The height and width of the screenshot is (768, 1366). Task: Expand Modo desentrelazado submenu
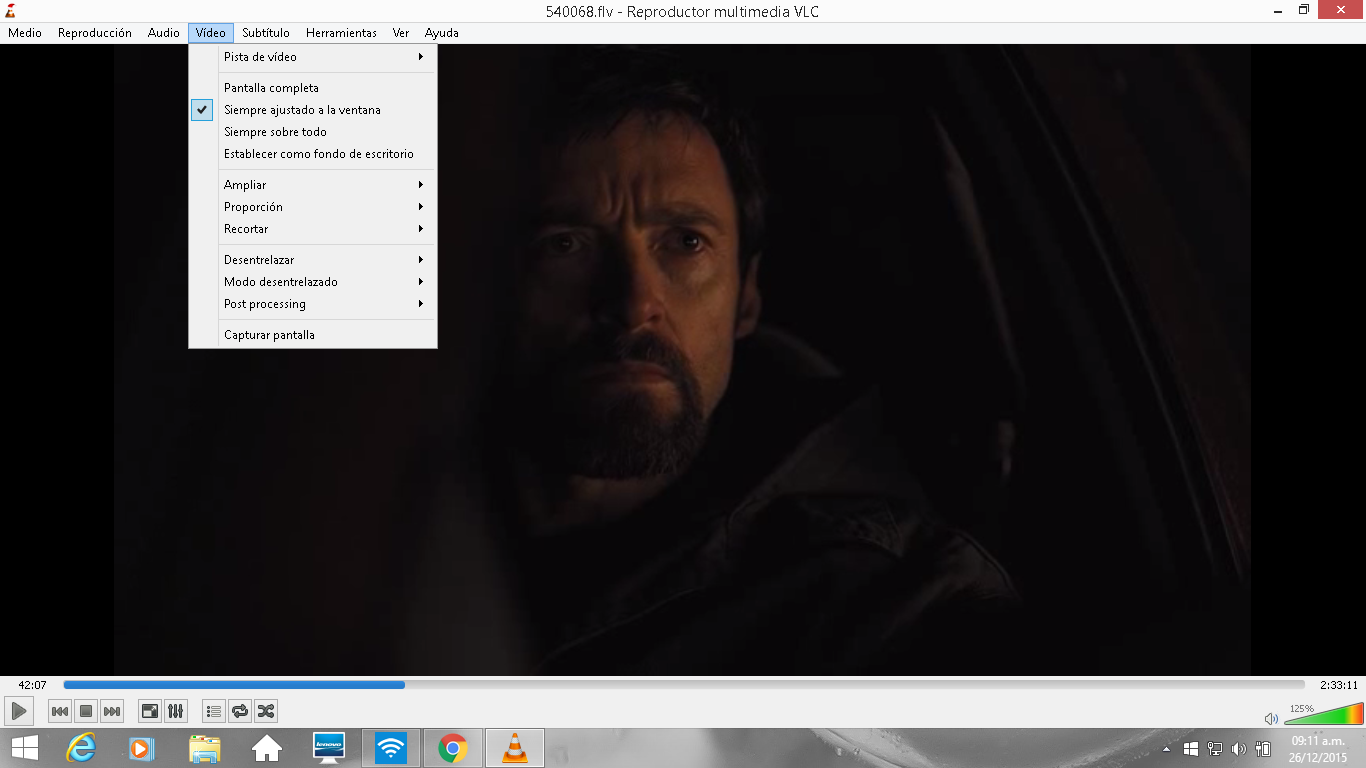313,282
